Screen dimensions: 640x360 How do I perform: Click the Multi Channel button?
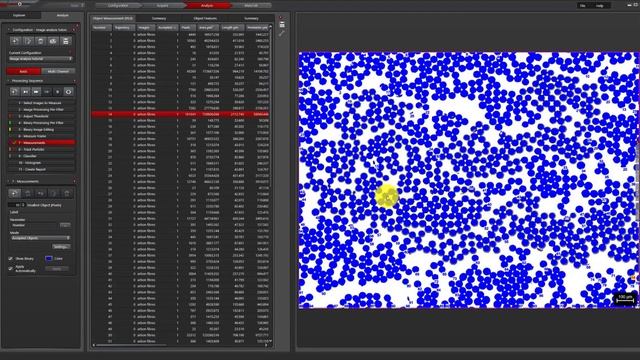click(x=58, y=71)
